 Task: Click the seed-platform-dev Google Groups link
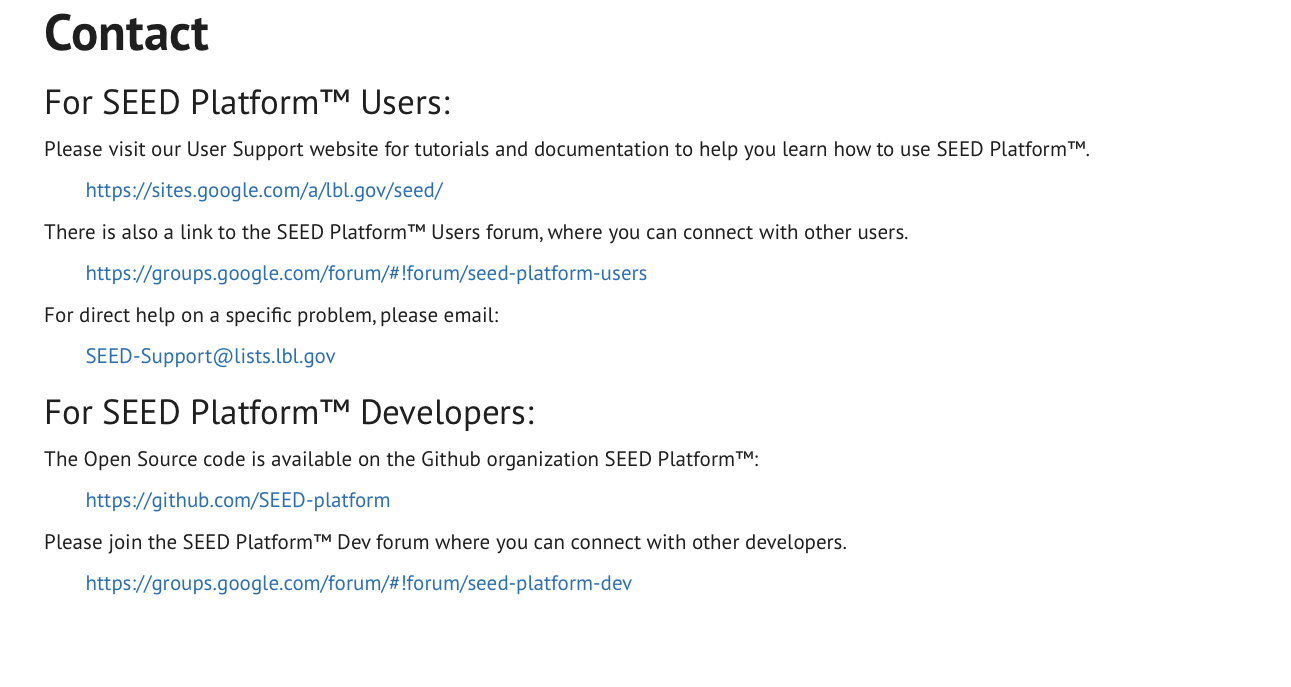[x=357, y=582]
